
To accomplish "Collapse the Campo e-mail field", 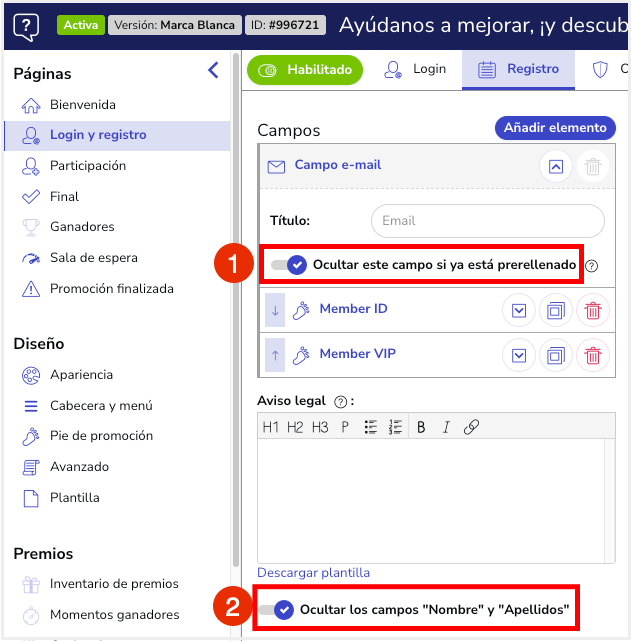I will [556, 166].
